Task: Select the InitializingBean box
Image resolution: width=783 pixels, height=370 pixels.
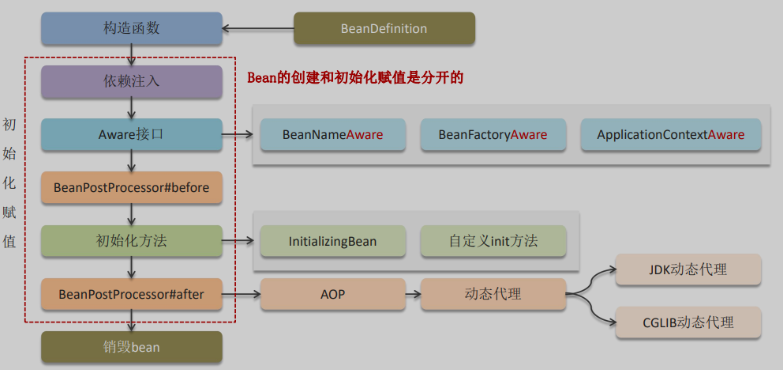Action: tap(333, 241)
